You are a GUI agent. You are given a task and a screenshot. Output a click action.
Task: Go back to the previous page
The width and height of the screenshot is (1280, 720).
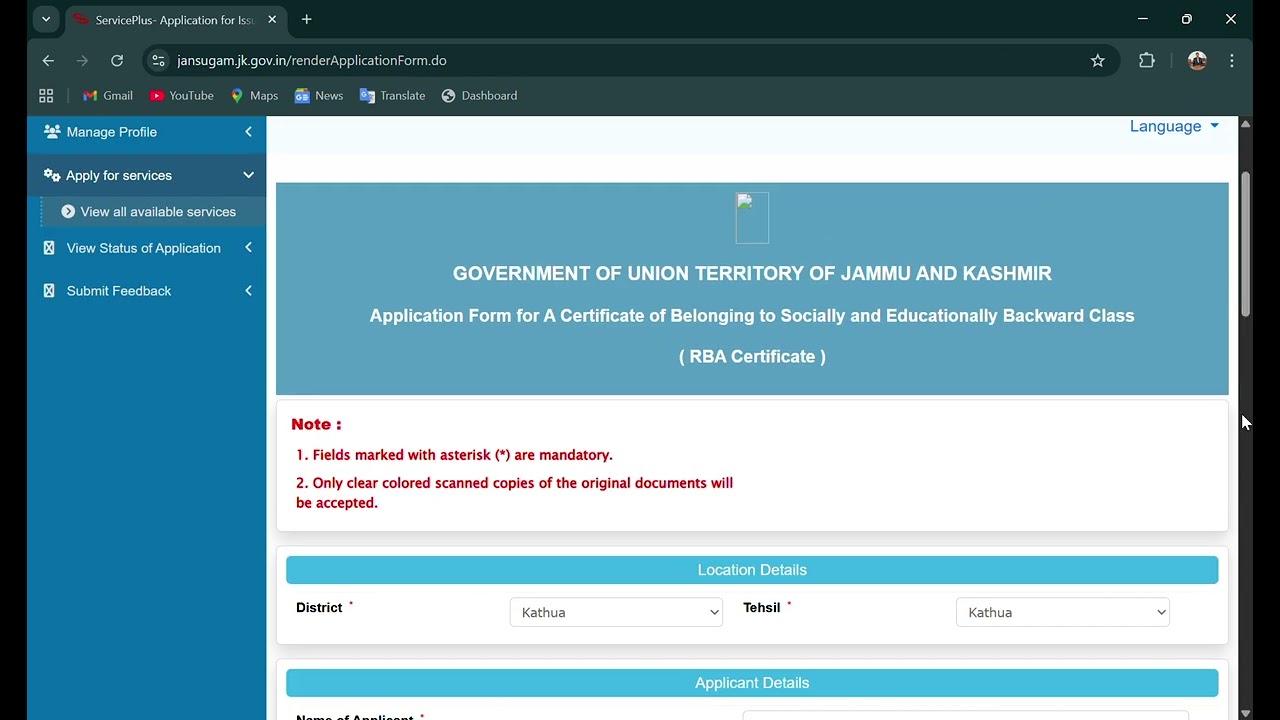48,61
